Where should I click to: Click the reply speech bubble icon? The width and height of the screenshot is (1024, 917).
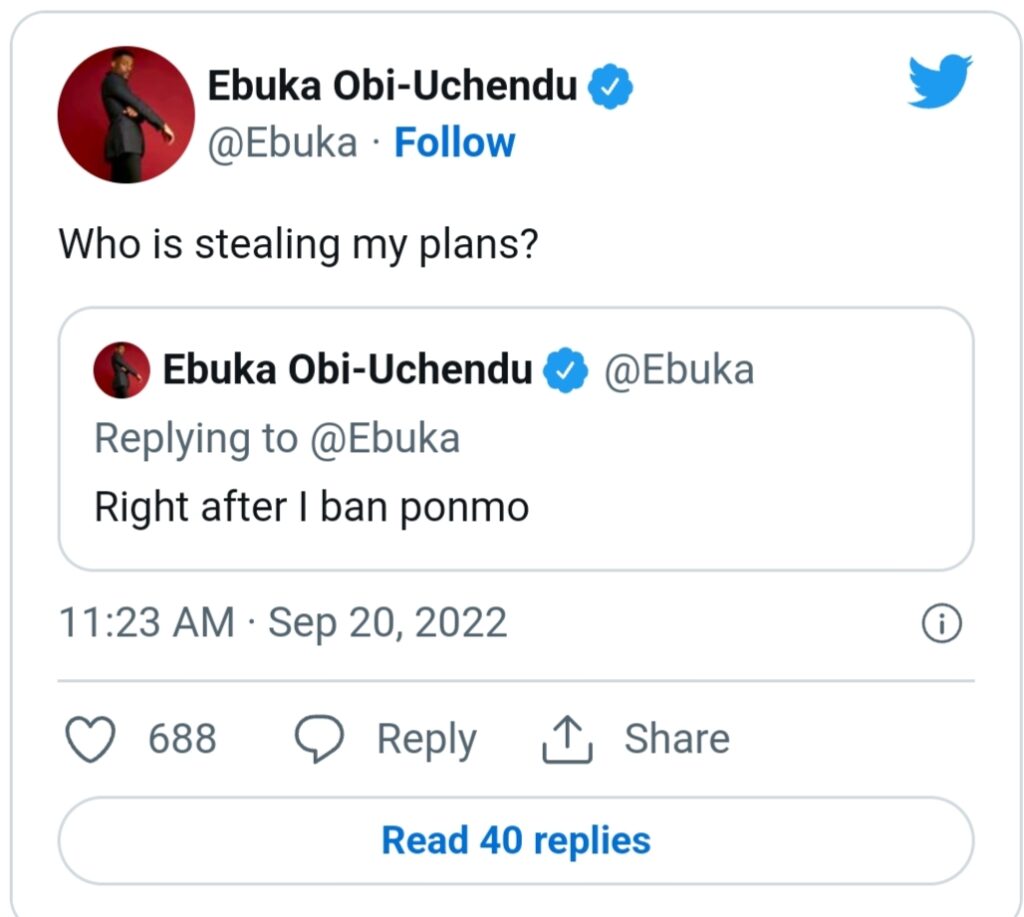coord(319,739)
